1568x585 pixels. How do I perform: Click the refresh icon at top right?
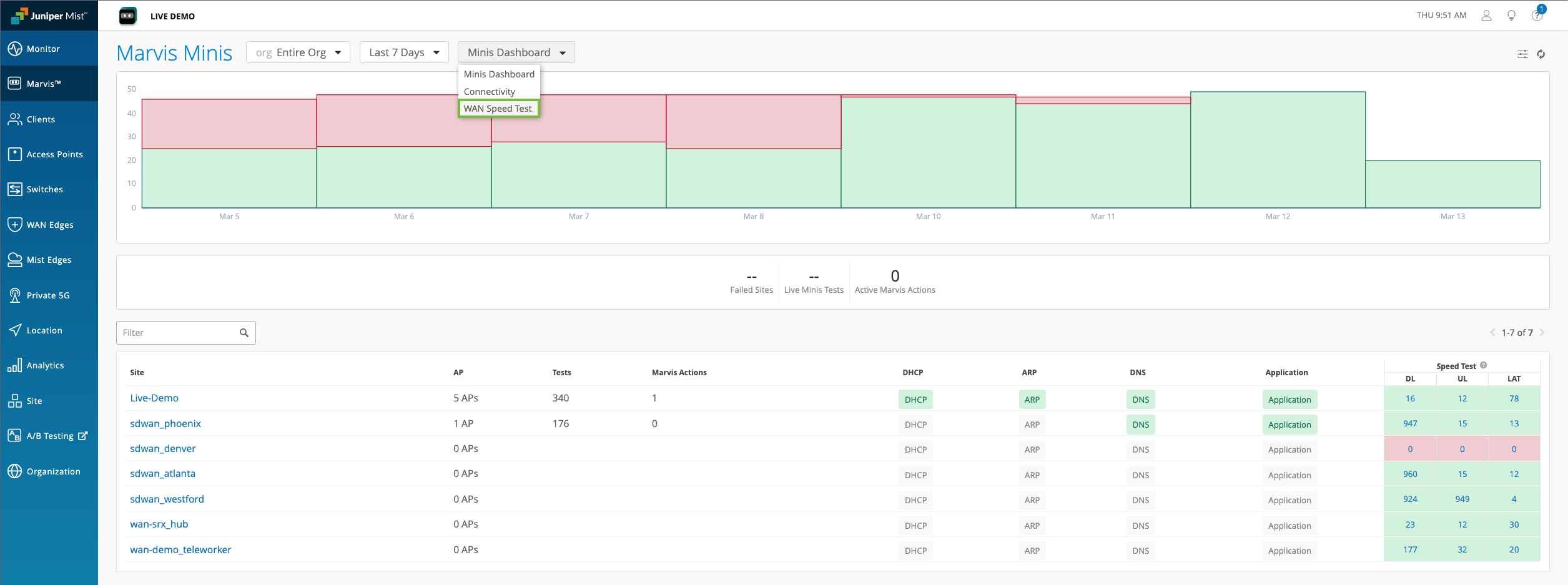pos(1541,54)
